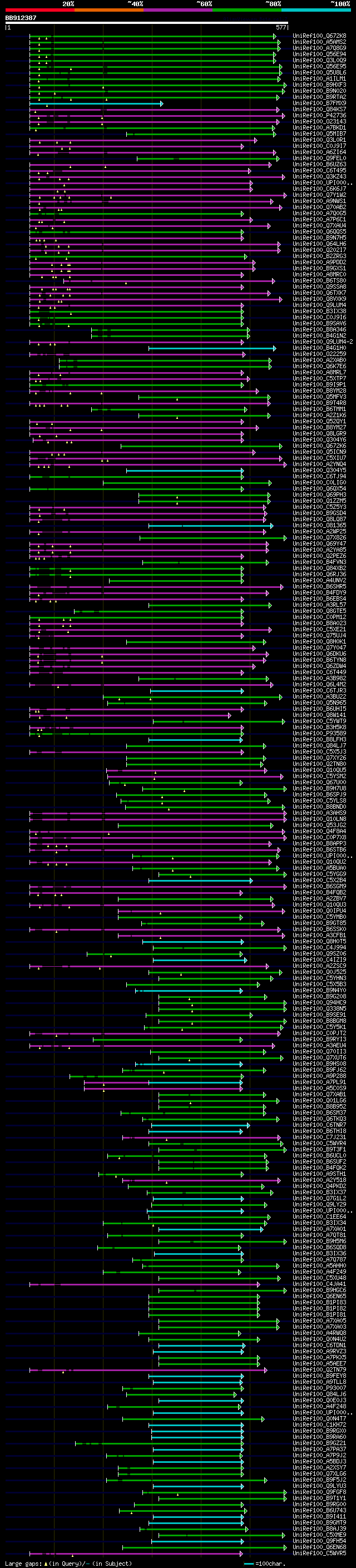Viewport: 356px width, 1568px height.
Task: Click the Large gaps legend text
Action: (x=23, y=1564)
